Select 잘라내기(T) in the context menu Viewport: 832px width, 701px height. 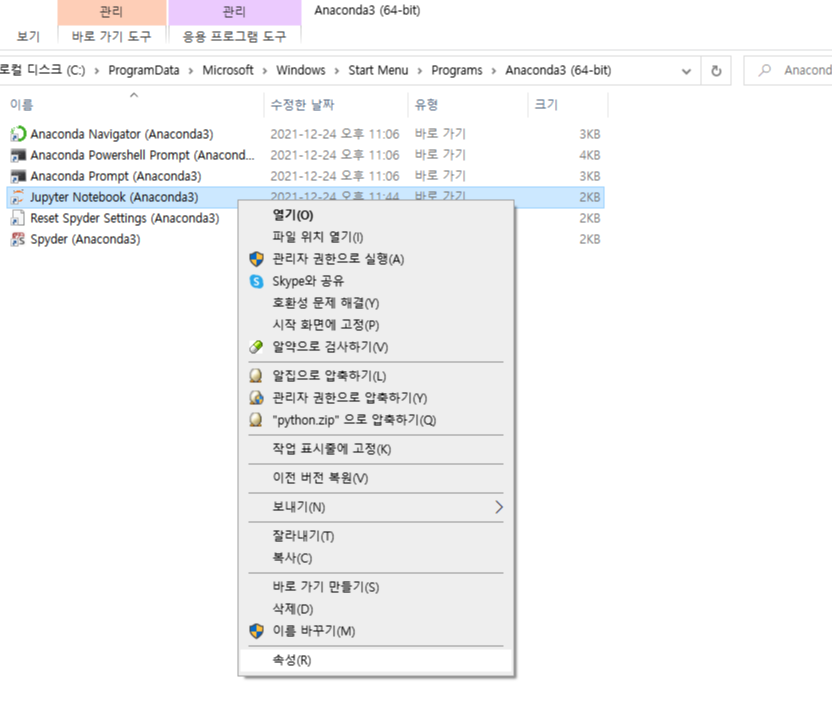376,536
